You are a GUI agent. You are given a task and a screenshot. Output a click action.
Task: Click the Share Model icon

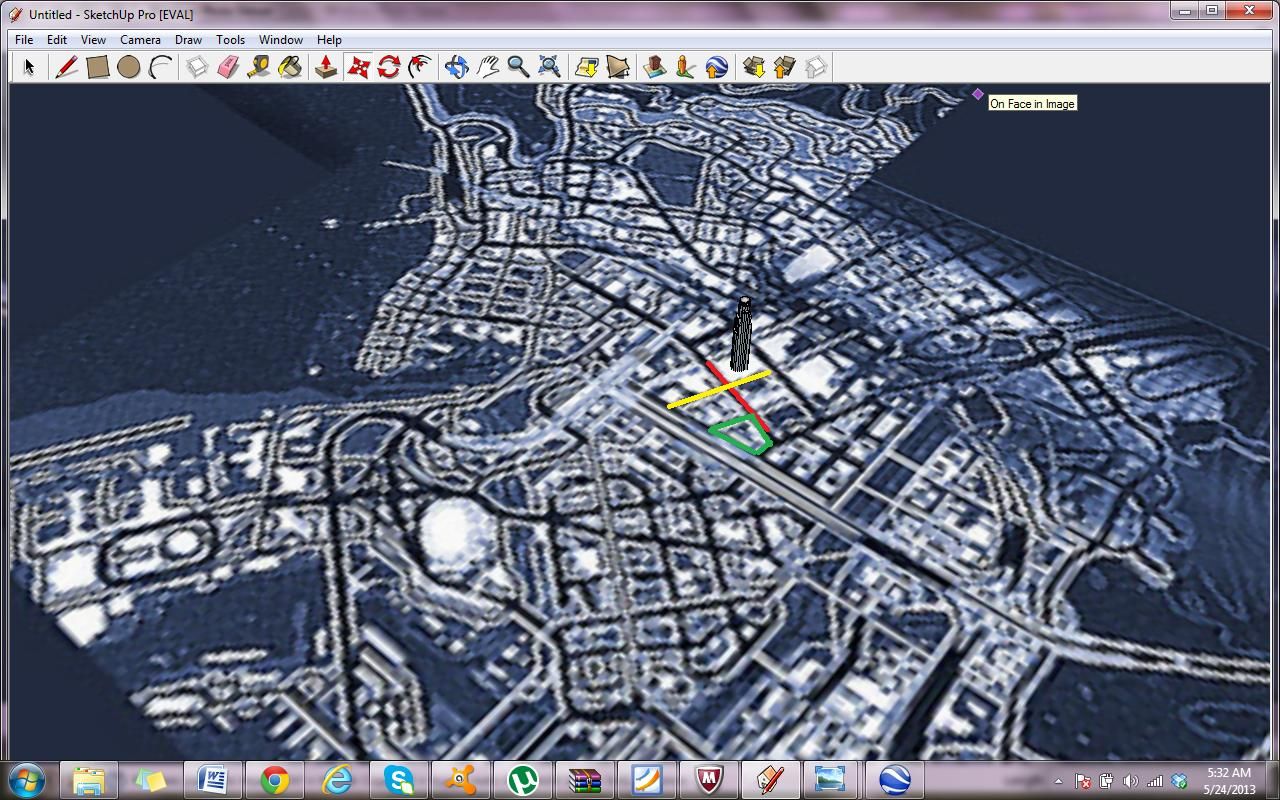click(x=784, y=67)
